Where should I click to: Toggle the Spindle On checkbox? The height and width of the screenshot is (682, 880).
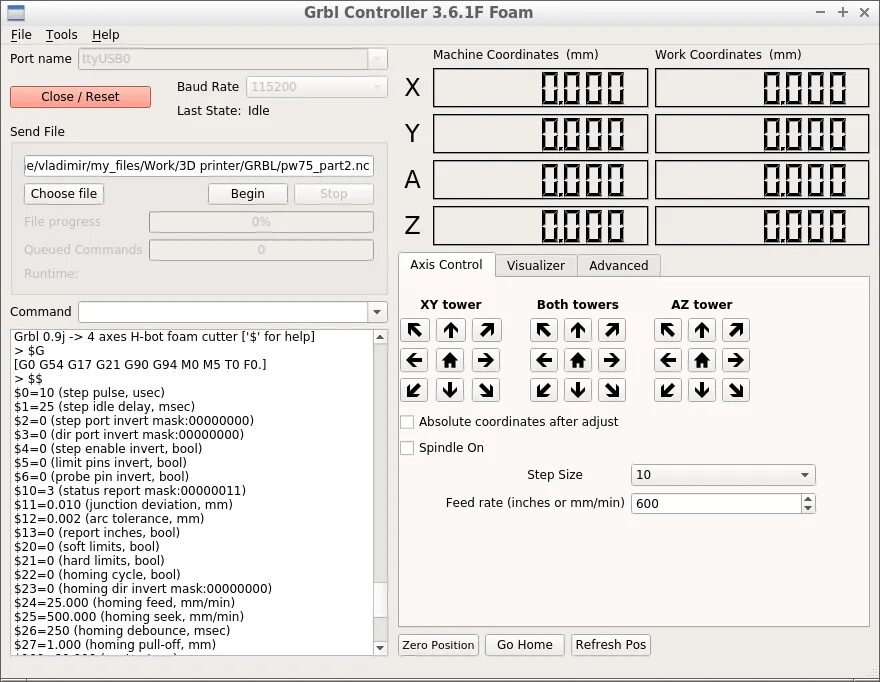point(407,447)
